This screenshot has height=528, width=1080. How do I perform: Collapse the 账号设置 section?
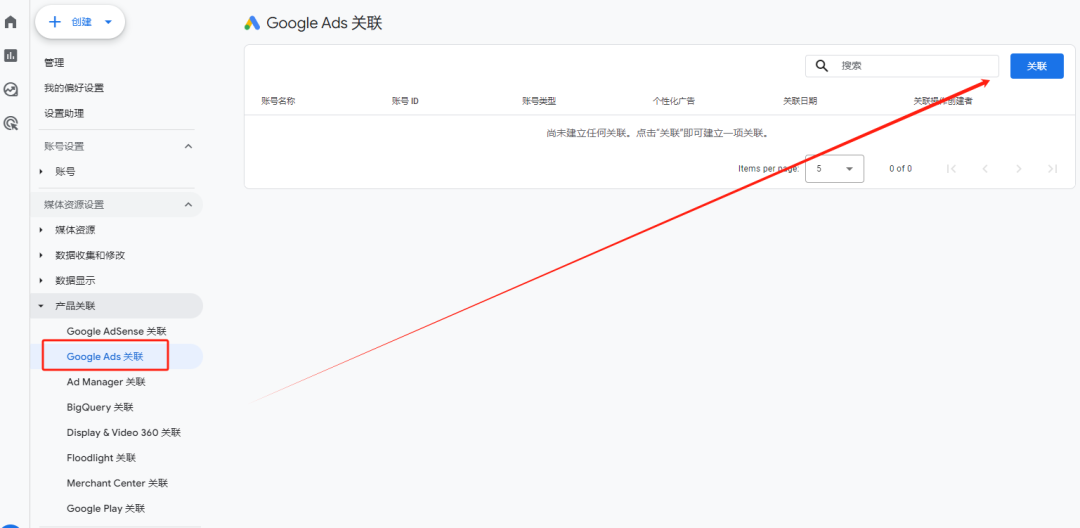pyautogui.click(x=188, y=147)
